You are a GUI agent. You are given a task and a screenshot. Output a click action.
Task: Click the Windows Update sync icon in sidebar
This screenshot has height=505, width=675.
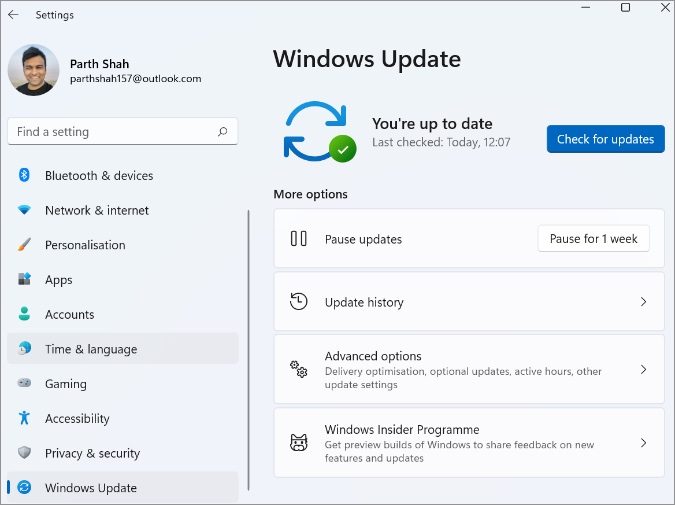click(x=25, y=487)
